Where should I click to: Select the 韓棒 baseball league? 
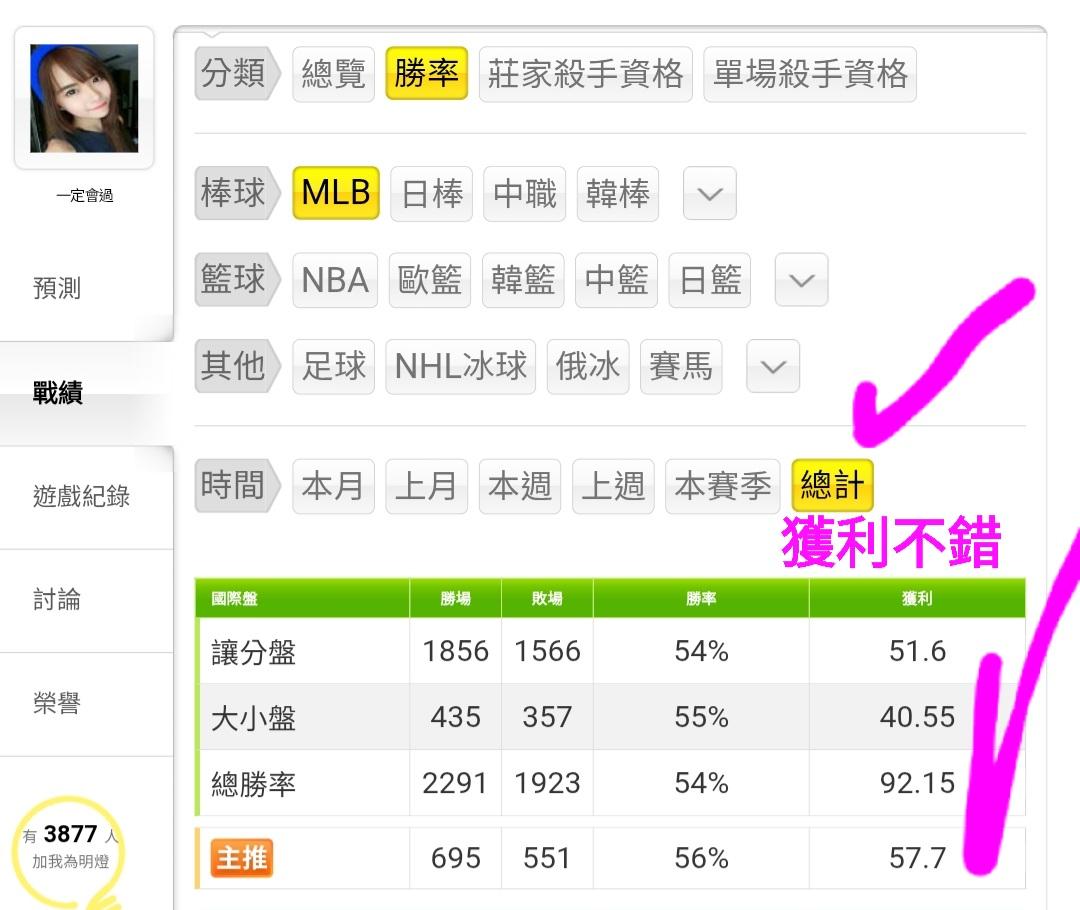[x=618, y=194]
